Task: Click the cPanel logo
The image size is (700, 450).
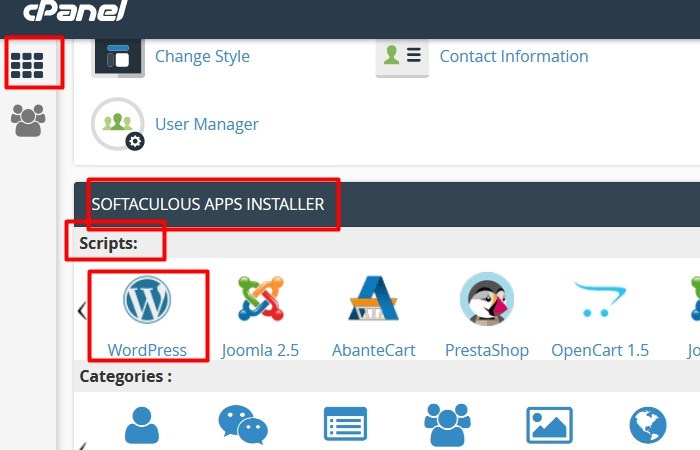Action: (x=76, y=10)
